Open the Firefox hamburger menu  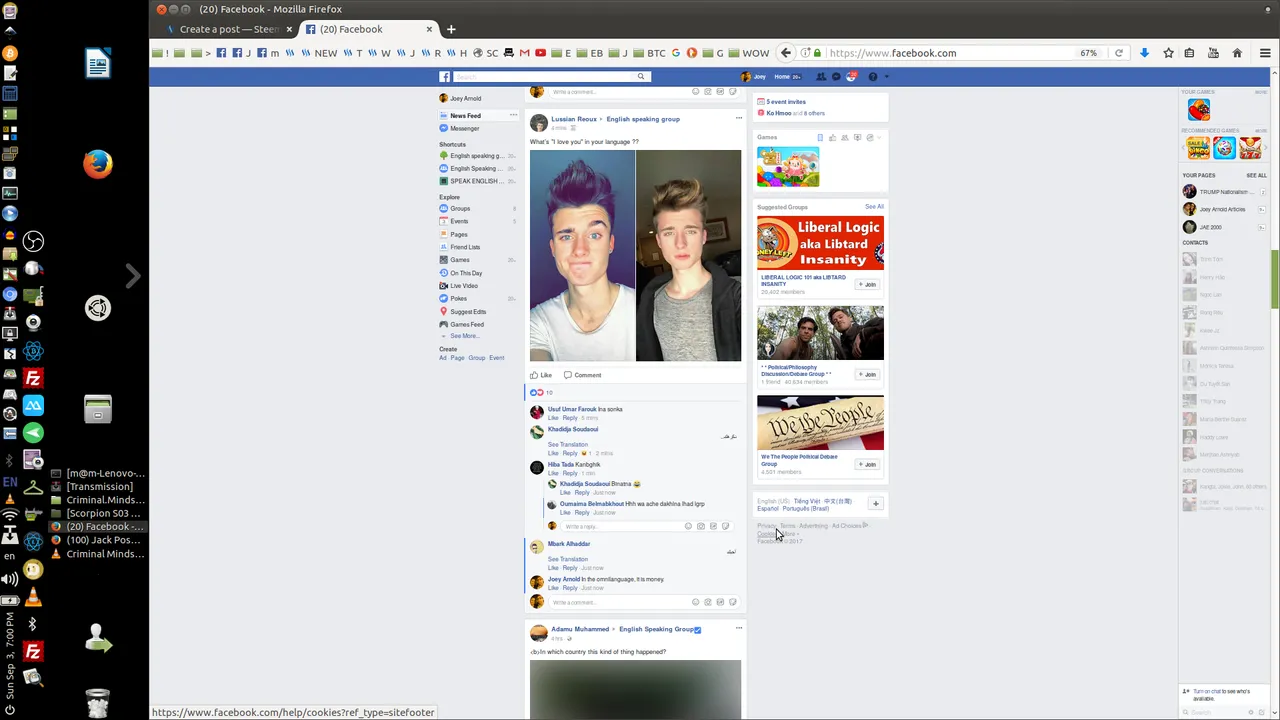pos(1265,53)
